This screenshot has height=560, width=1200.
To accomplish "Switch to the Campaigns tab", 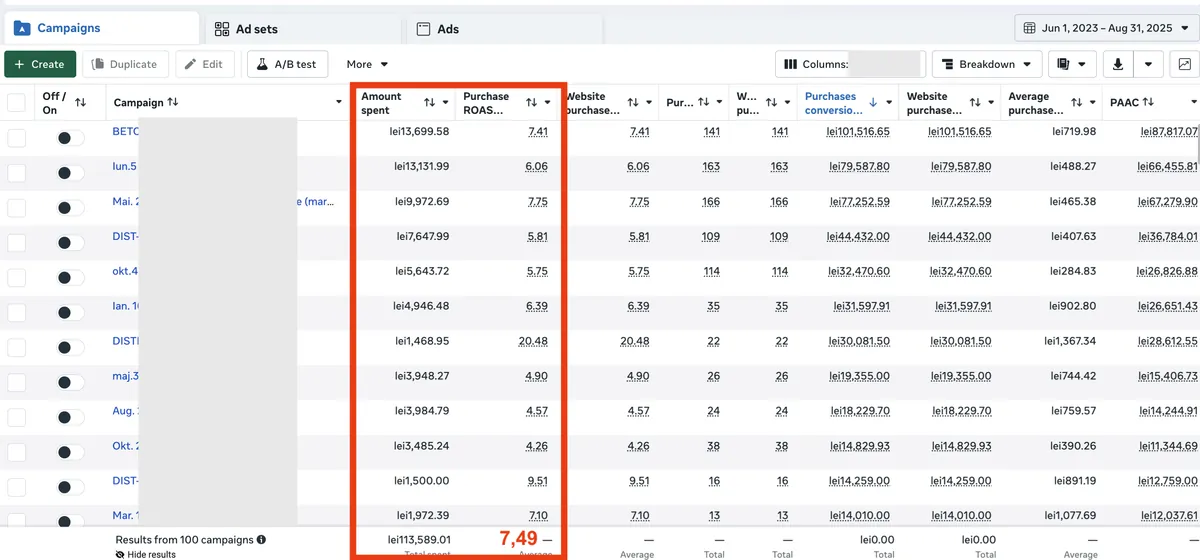I will pyautogui.click(x=100, y=28).
